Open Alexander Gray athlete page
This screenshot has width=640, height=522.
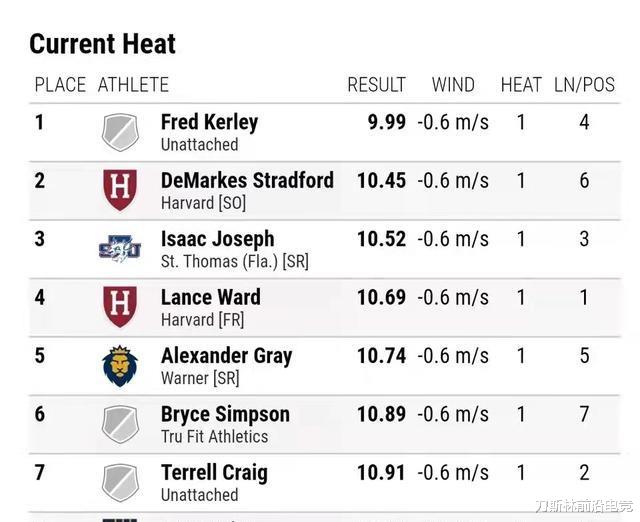(227, 356)
